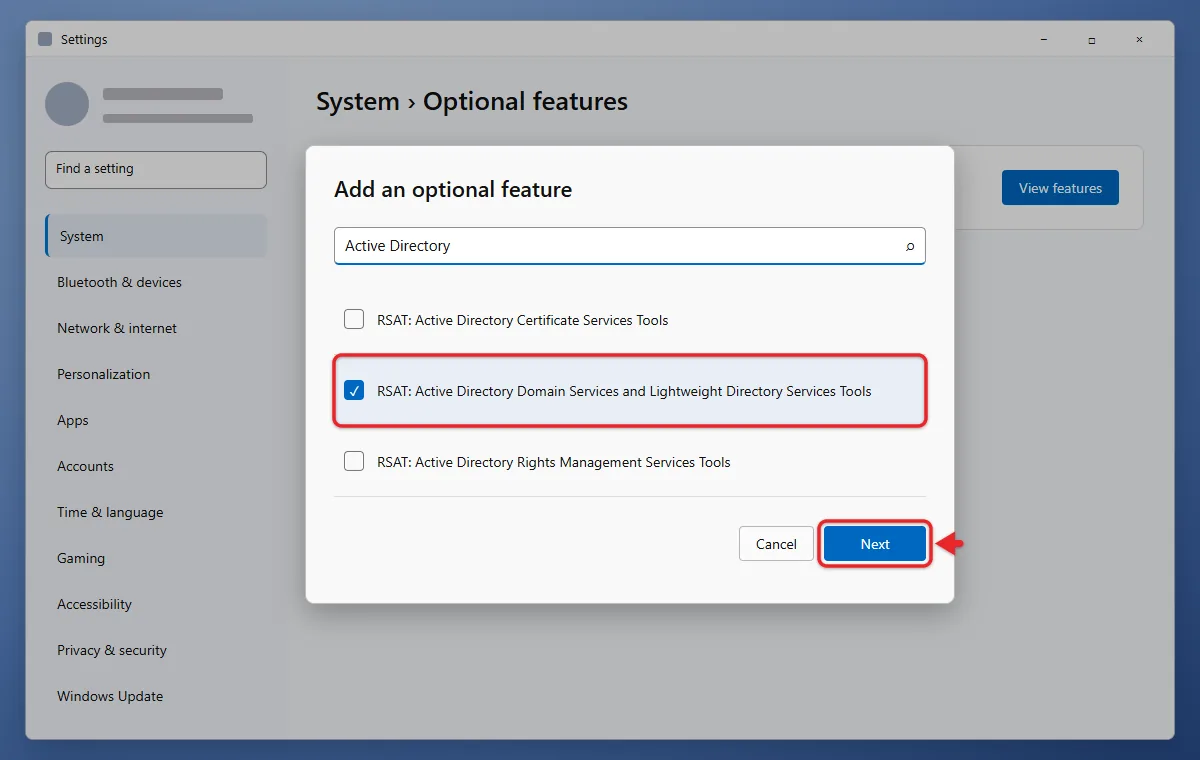1200x760 pixels.
Task: Click the Find a setting search box
Action: tap(156, 169)
